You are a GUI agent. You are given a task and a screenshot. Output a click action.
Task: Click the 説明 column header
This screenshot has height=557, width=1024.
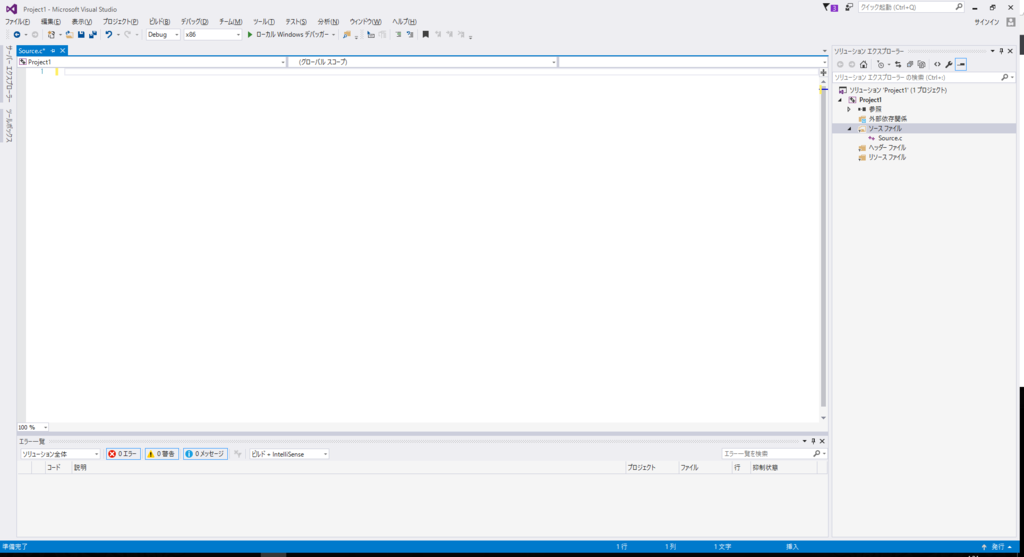80,468
